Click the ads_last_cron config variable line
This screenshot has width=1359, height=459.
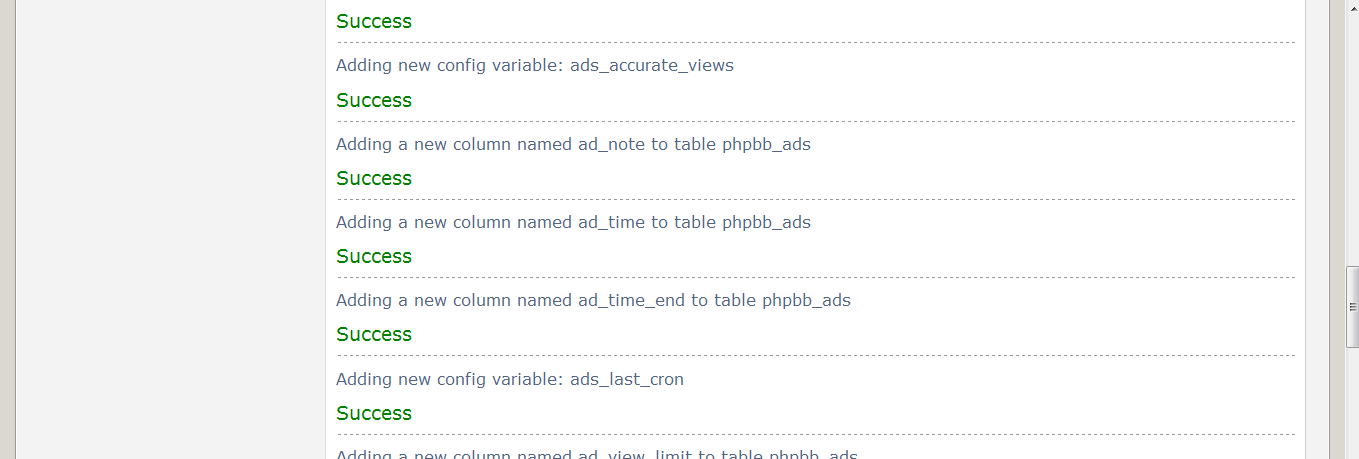[510, 379]
